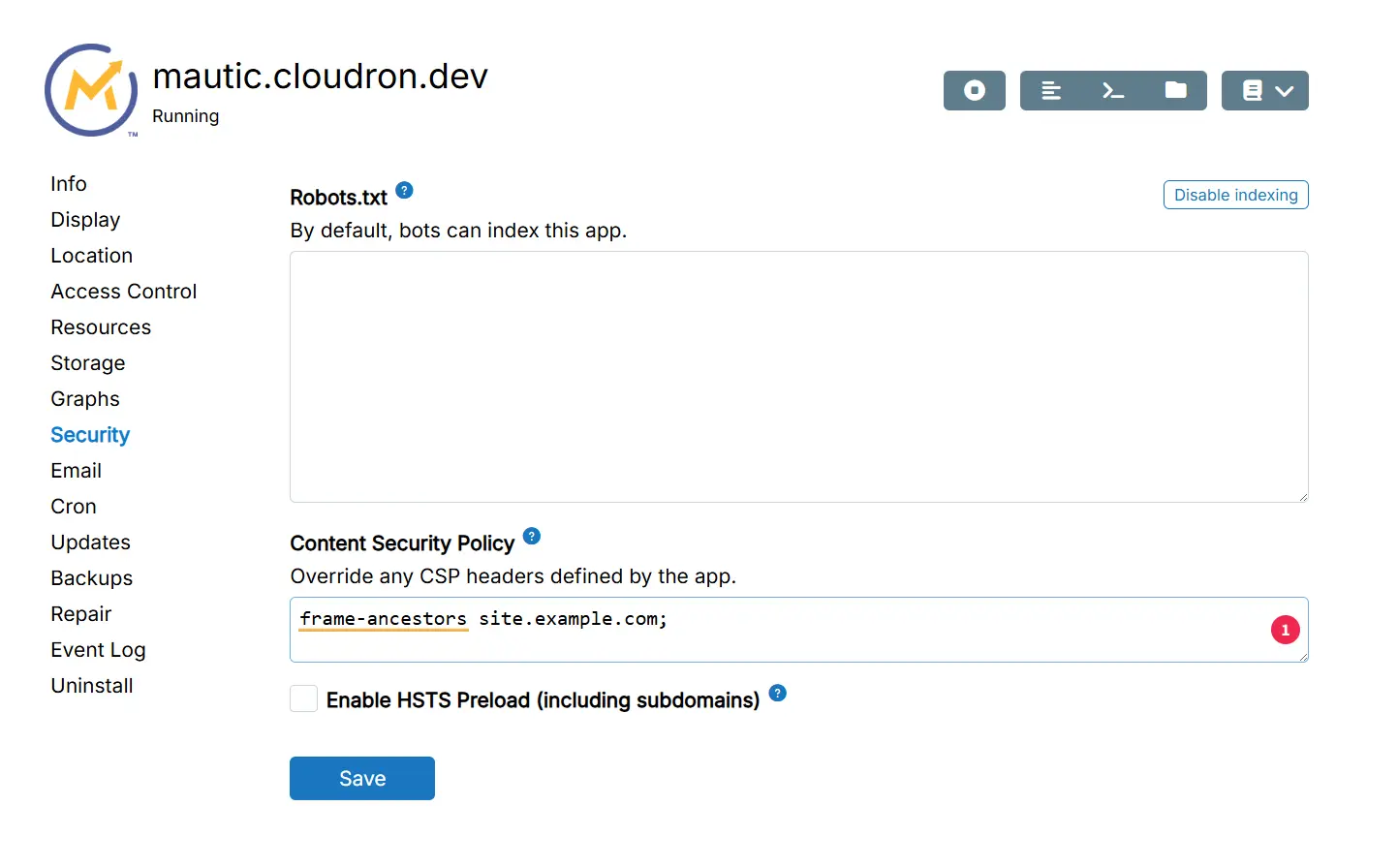Click help icon next to Robots.txt
Image resolution: width=1398 pixels, height=868 pixels.
(405, 190)
